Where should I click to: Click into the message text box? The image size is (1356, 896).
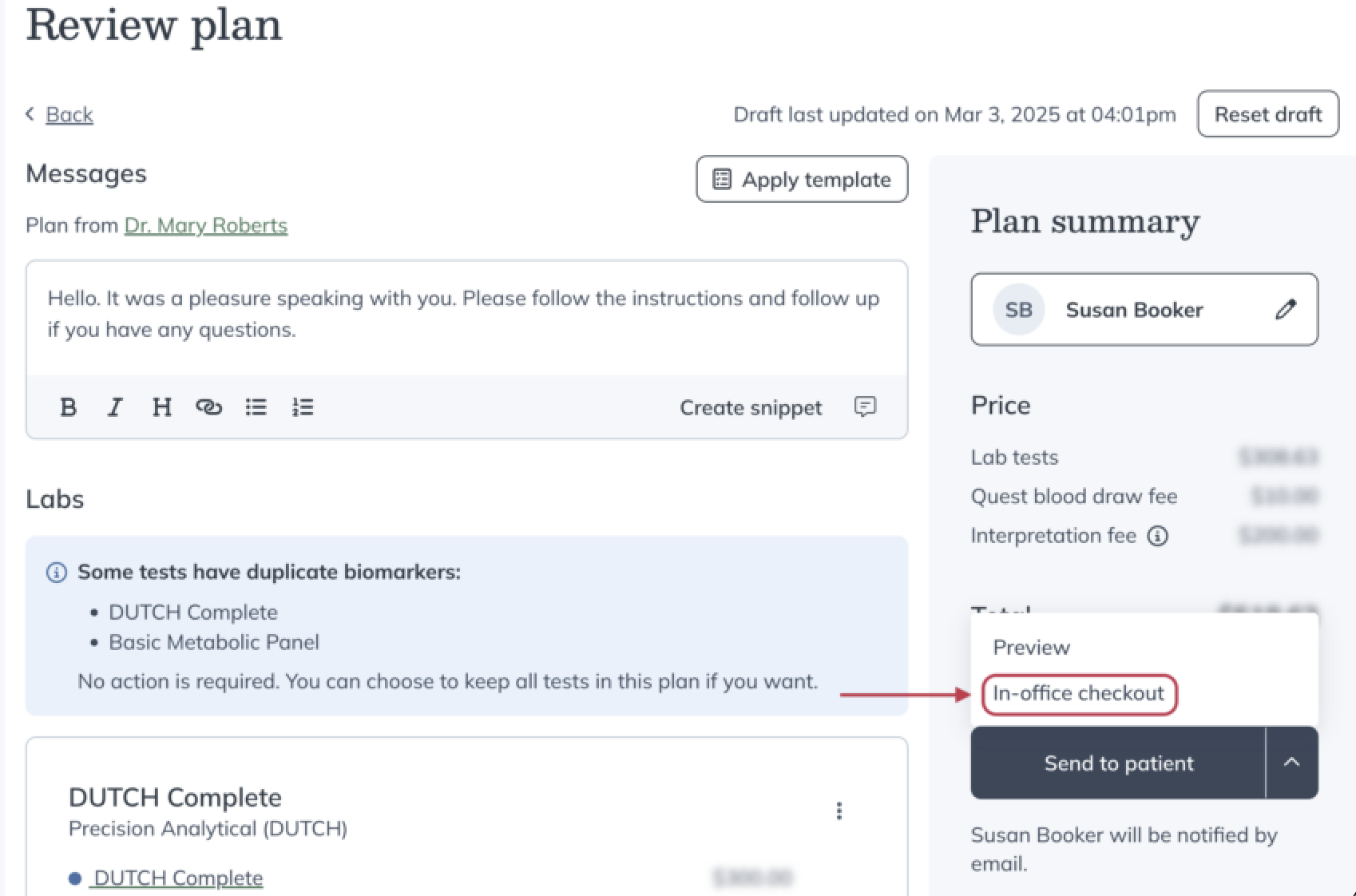pos(466,318)
